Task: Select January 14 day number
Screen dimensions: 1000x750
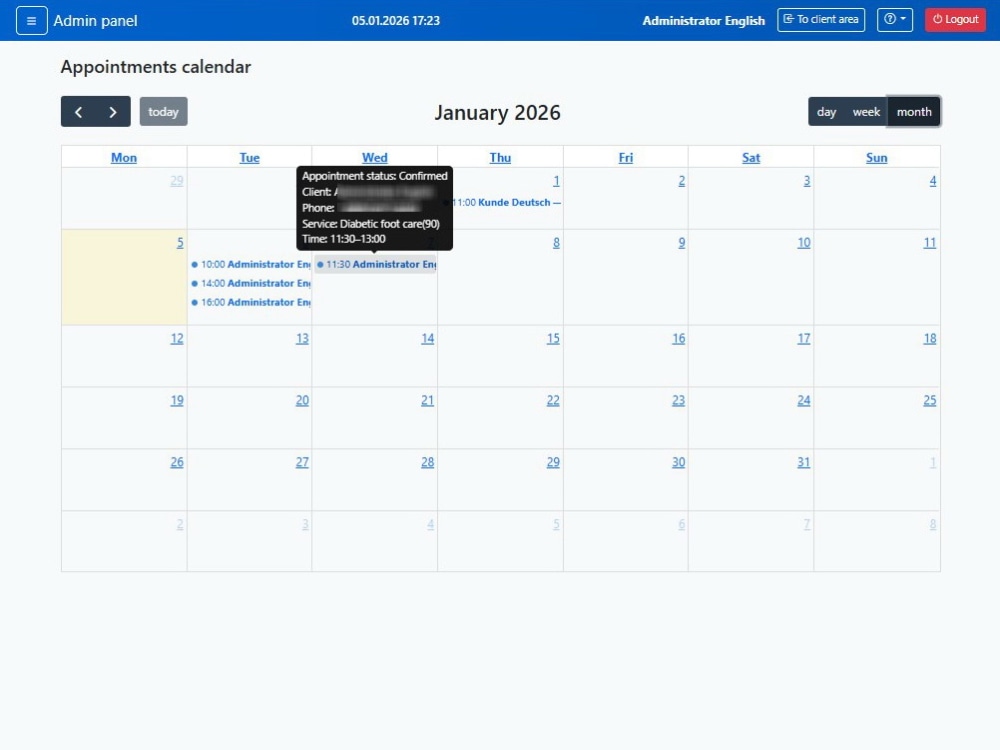Action: coord(427,339)
